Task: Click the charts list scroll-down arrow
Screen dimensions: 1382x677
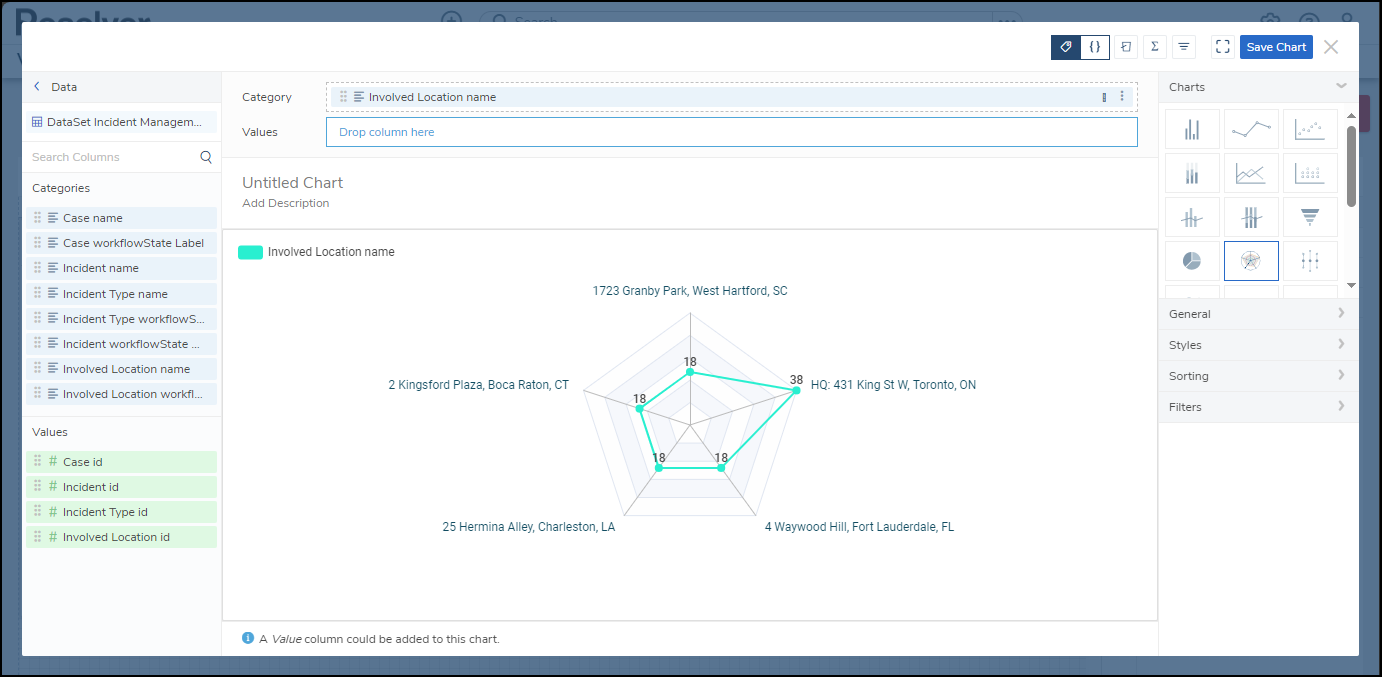Action: tap(1351, 284)
